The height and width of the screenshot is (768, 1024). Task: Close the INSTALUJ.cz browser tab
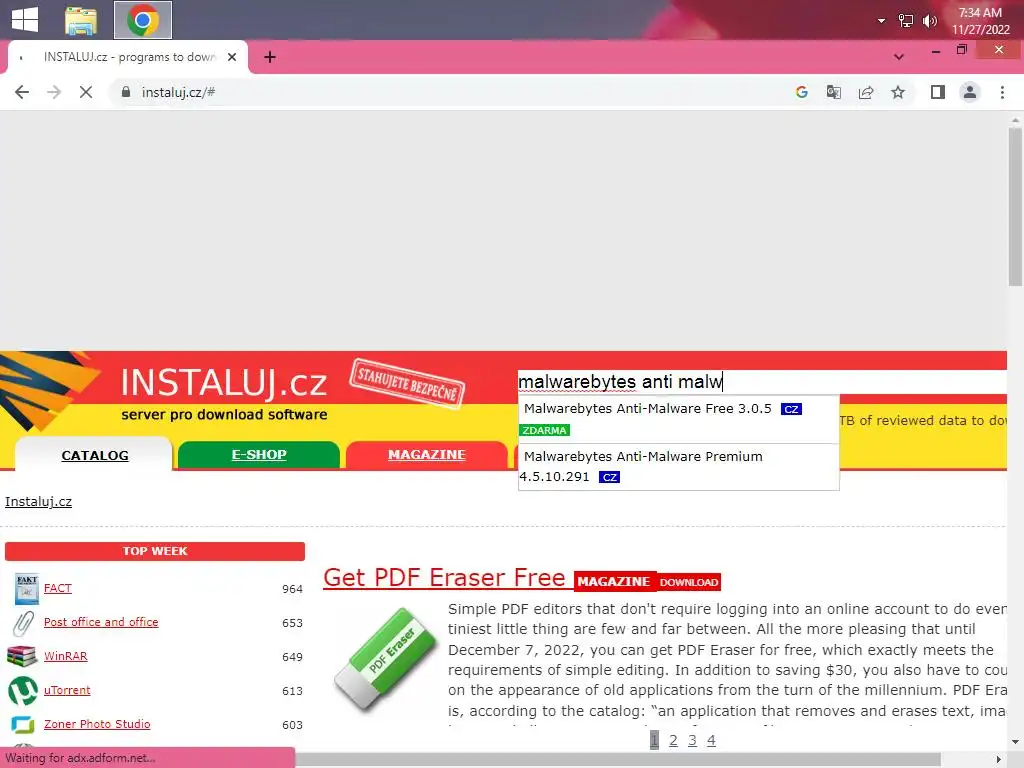click(x=232, y=57)
